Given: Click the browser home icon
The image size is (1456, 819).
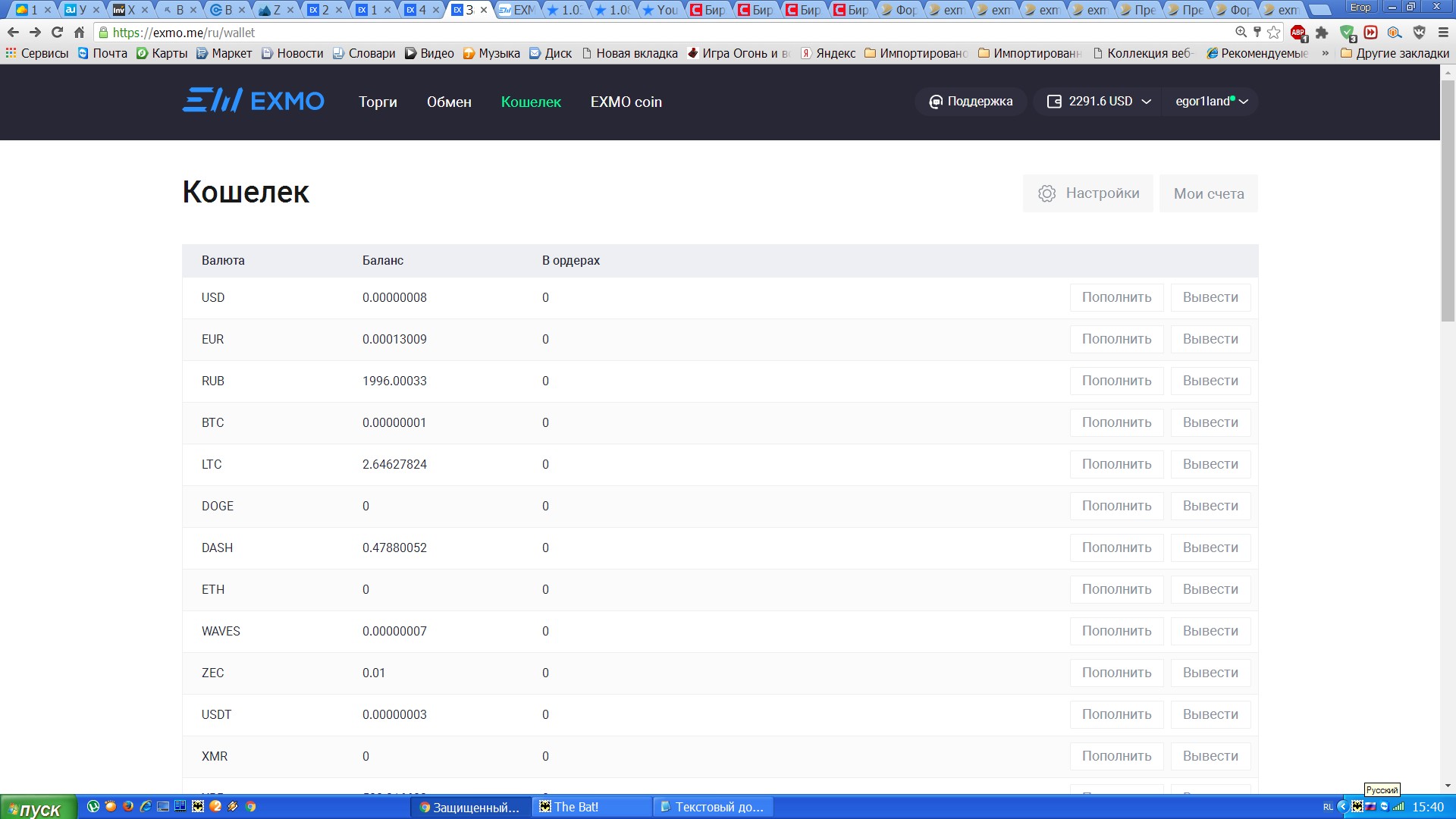Looking at the screenshot, I should pyautogui.click(x=79, y=33).
